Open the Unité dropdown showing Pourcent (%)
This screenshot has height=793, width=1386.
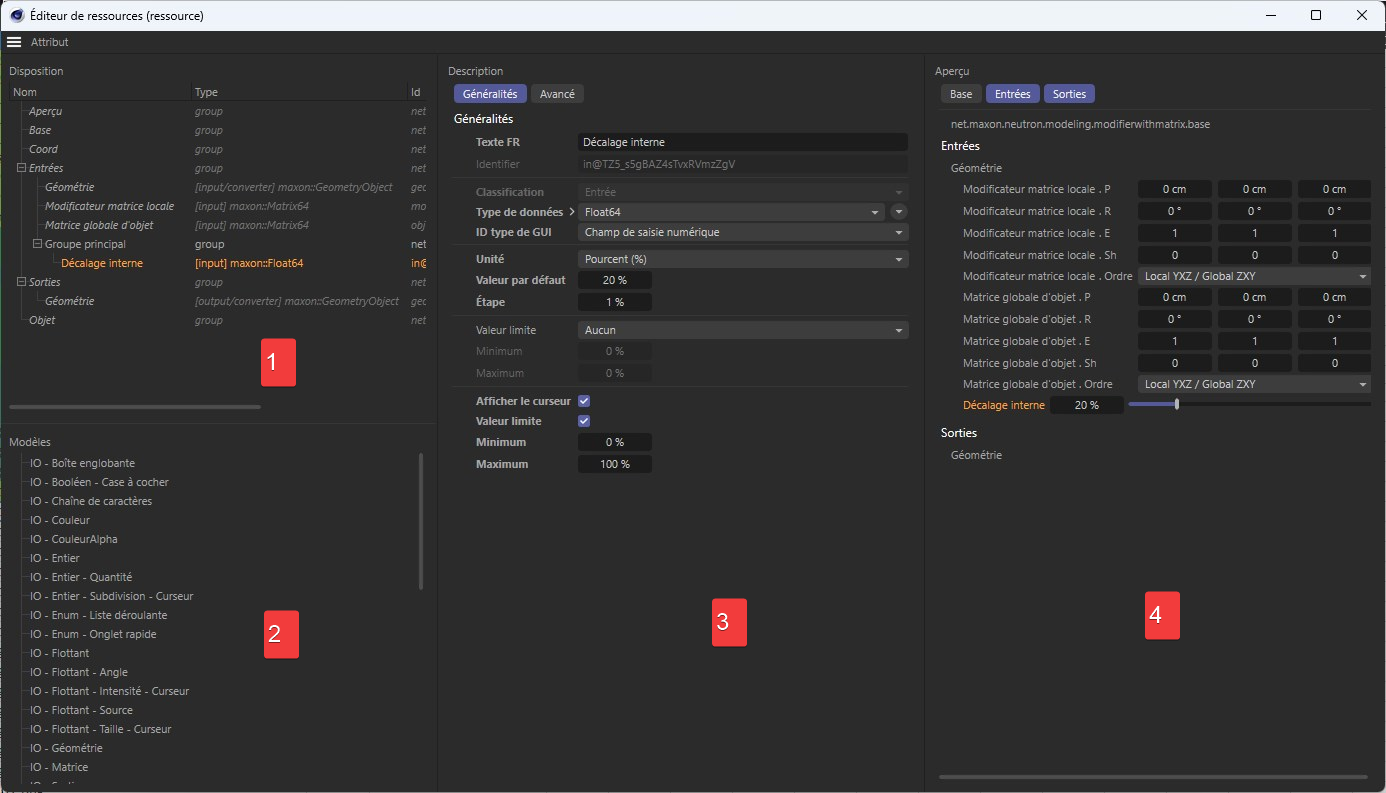point(742,259)
